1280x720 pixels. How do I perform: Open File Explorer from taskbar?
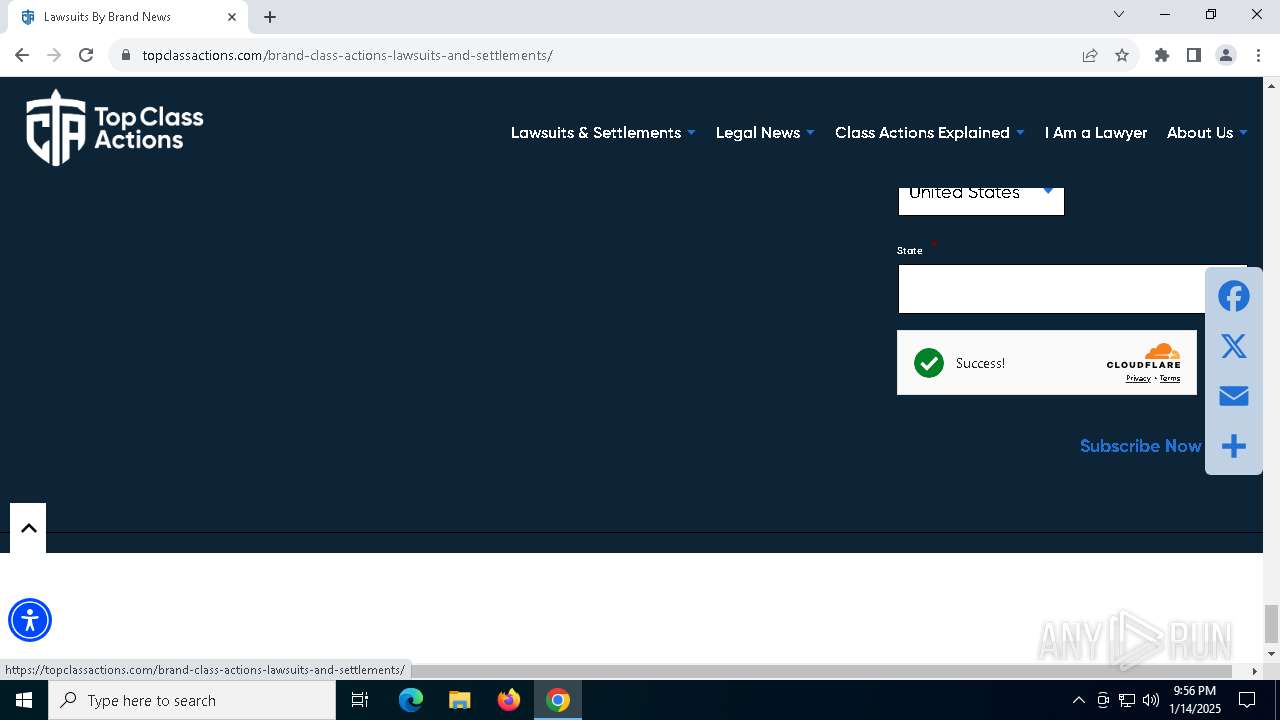(460, 700)
